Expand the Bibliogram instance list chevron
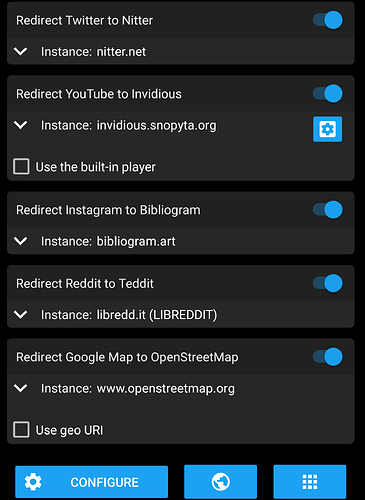Viewport: 365px width, 500px height. [21, 241]
